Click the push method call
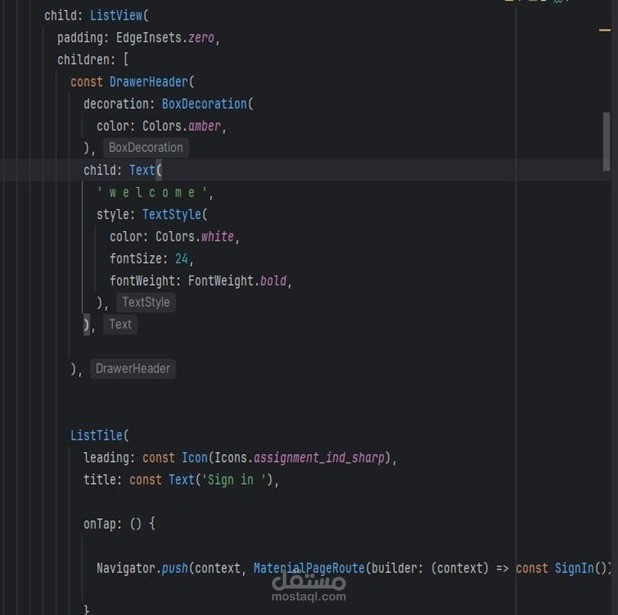Screen dimensions: 618x615 tap(175, 568)
